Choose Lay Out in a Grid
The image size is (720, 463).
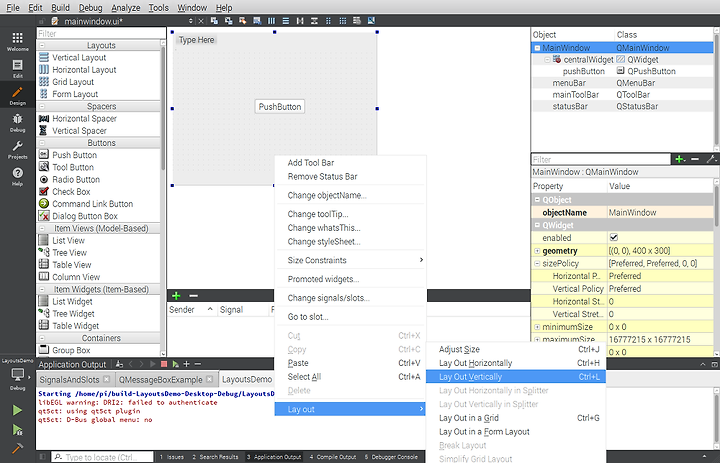click(516, 418)
